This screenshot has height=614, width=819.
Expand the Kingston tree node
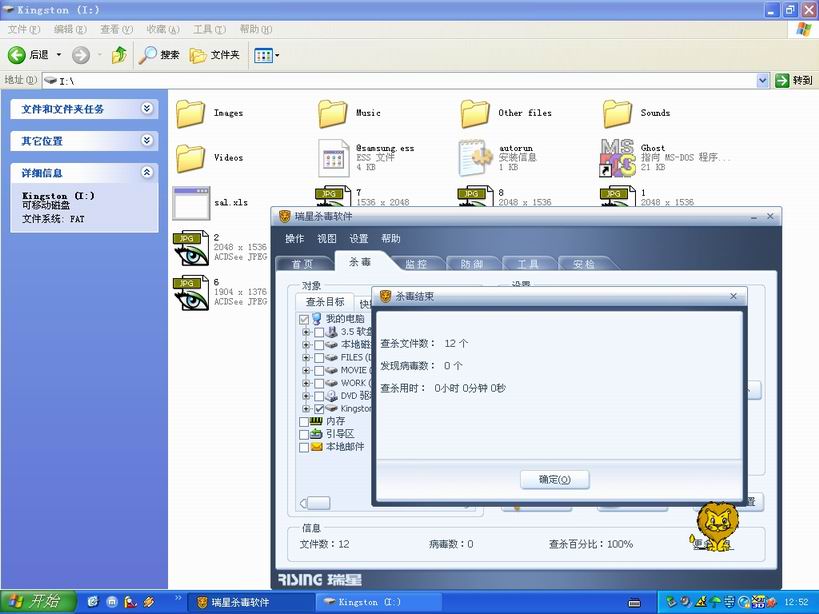[x=306, y=409]
